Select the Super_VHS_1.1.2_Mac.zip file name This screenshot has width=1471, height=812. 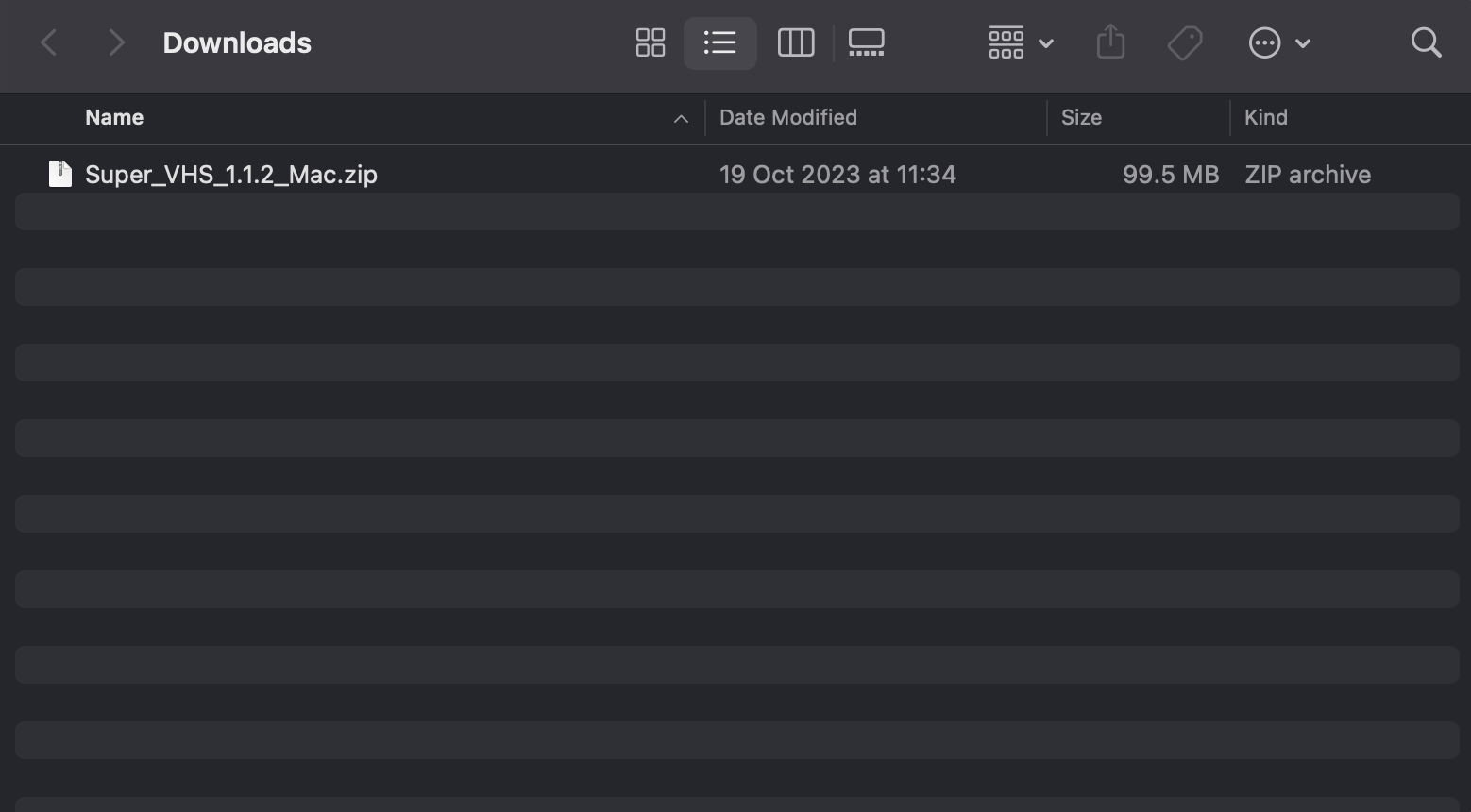(231, 175)
